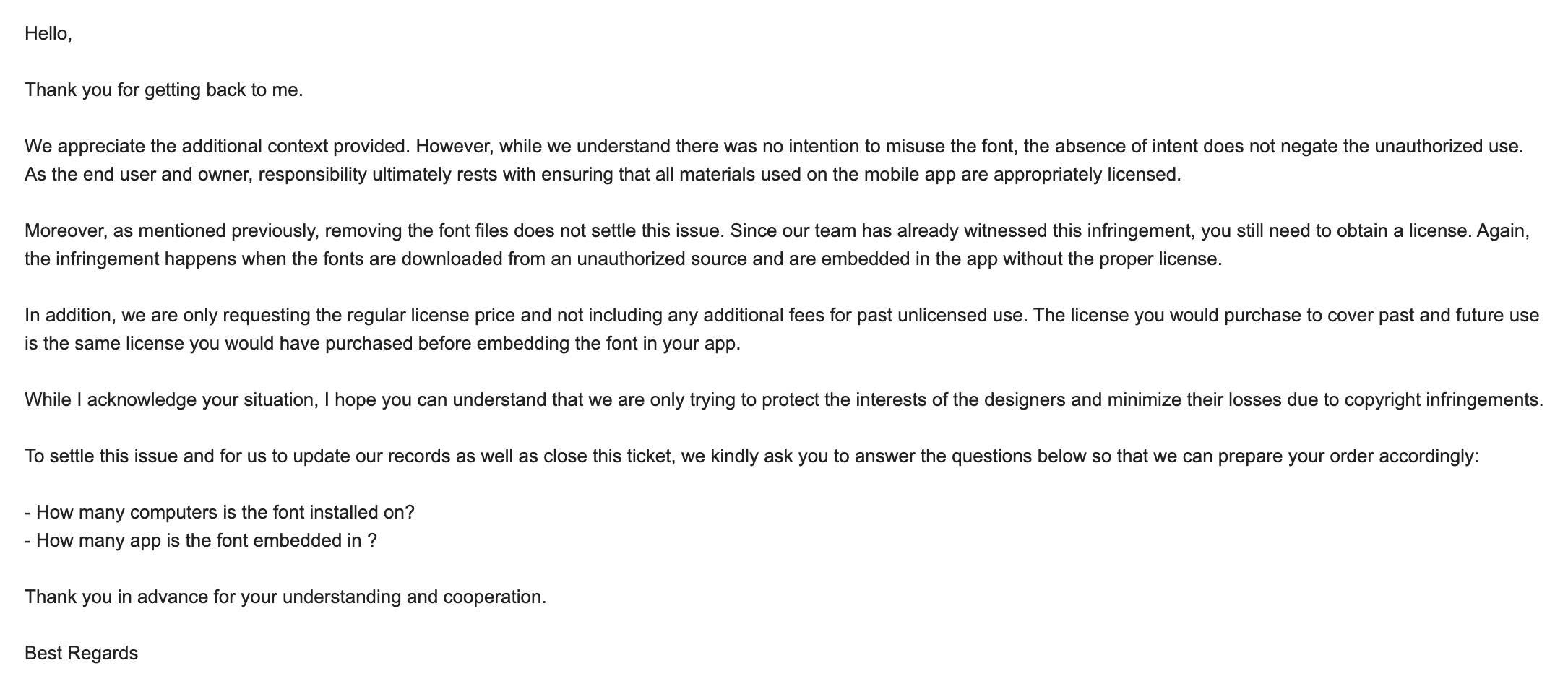The width and height of the screenshot is (1568, 689).
Task: Click the 'How many app' question line
Action: [201, 541]
